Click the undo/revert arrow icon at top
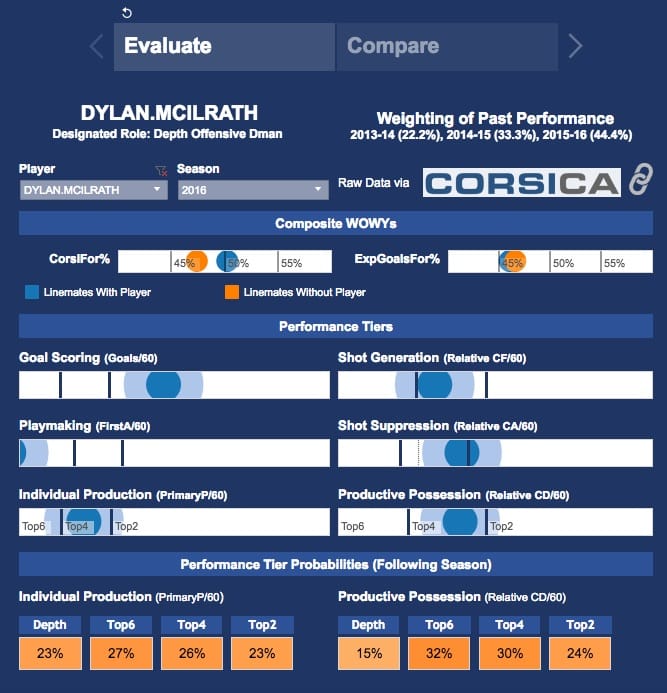The width and height of the screenshot is (667, 693). point(126,13)
